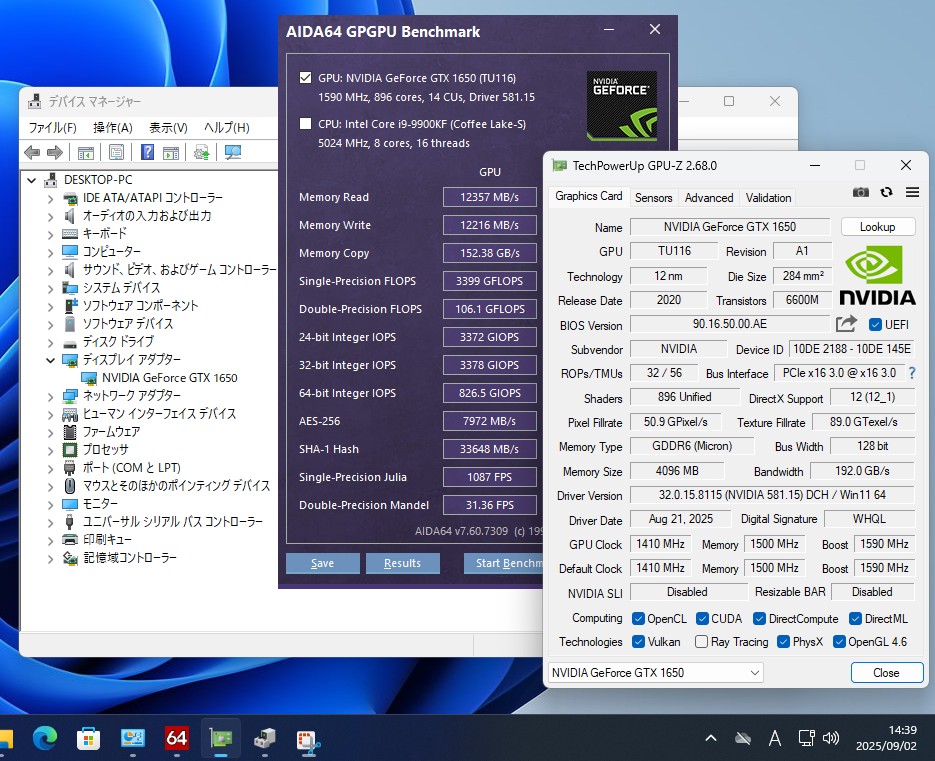Expand the モニター node

tap(51, 505)
